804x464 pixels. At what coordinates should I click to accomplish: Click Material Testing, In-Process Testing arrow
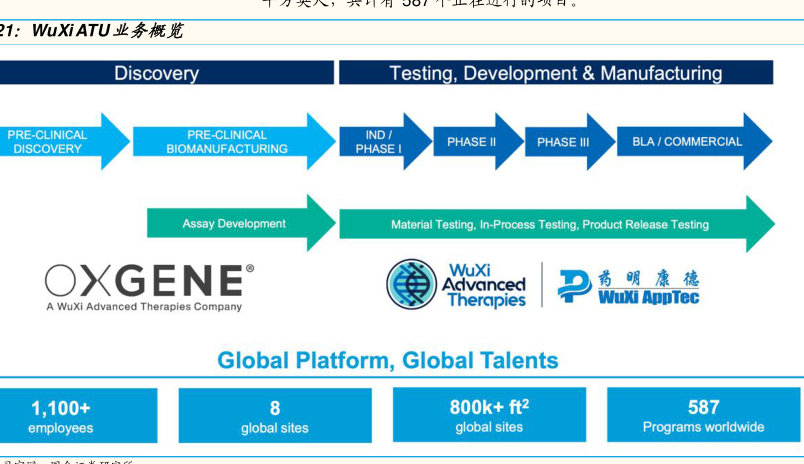point(557,224)
